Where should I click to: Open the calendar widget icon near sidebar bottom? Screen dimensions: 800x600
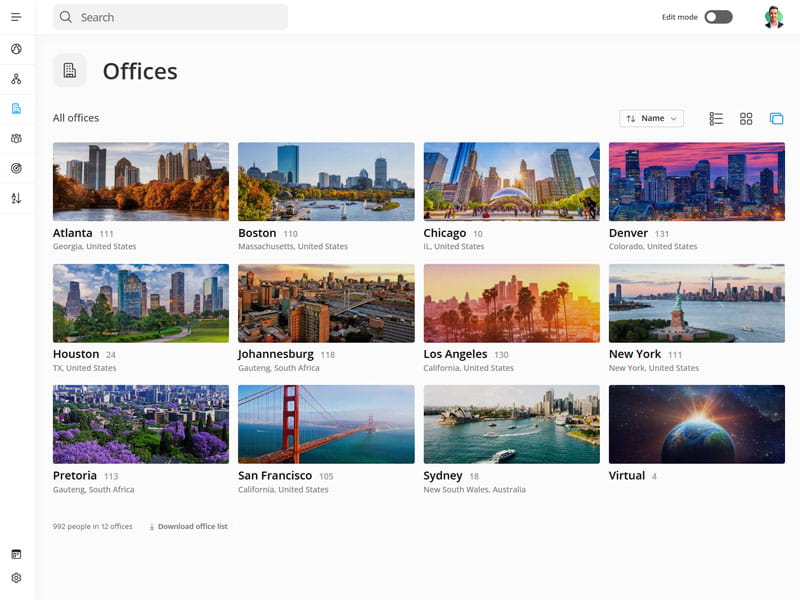click(x=16, y=553)
